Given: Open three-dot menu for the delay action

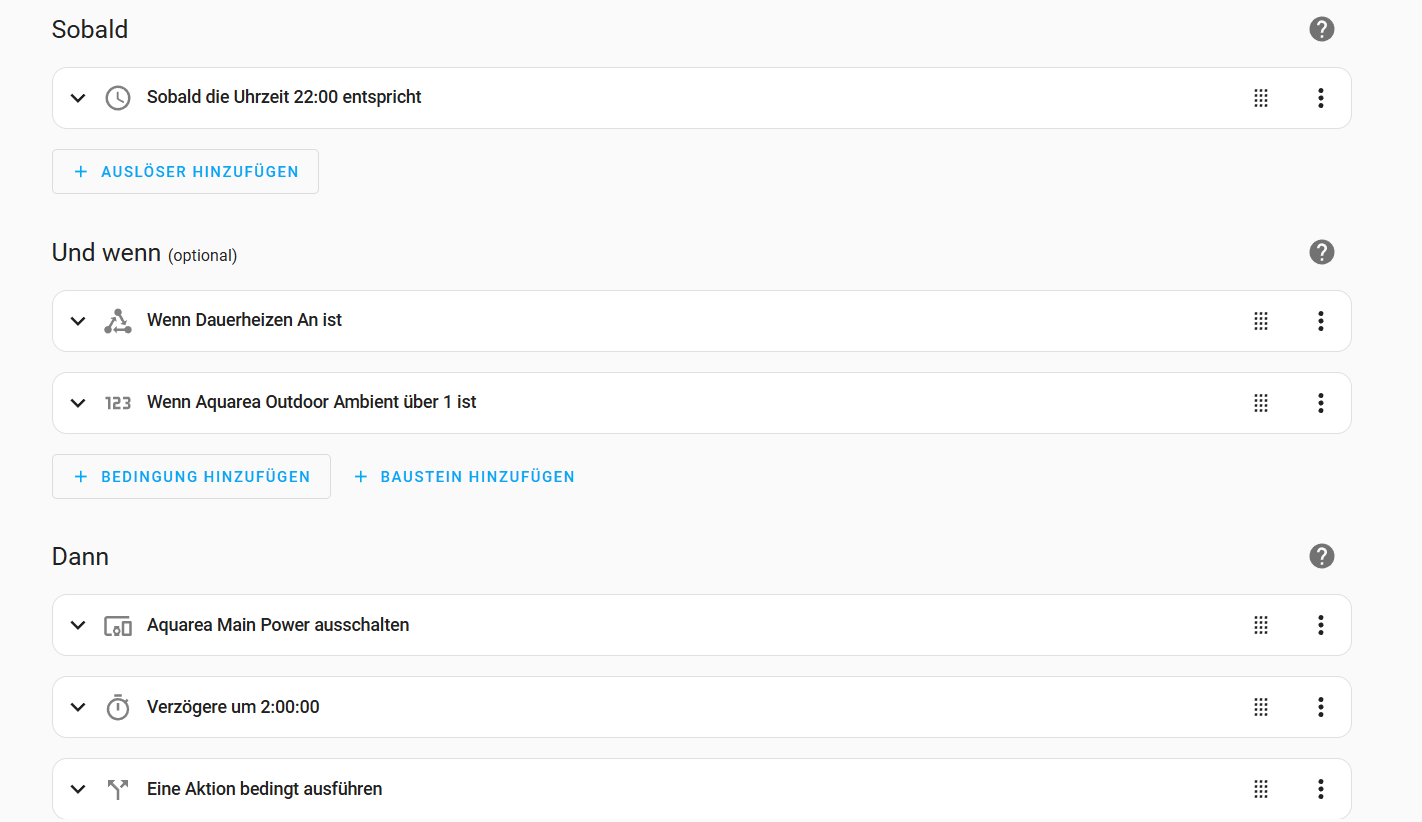Looking at the screenshot, I should tap(1320, 707).
